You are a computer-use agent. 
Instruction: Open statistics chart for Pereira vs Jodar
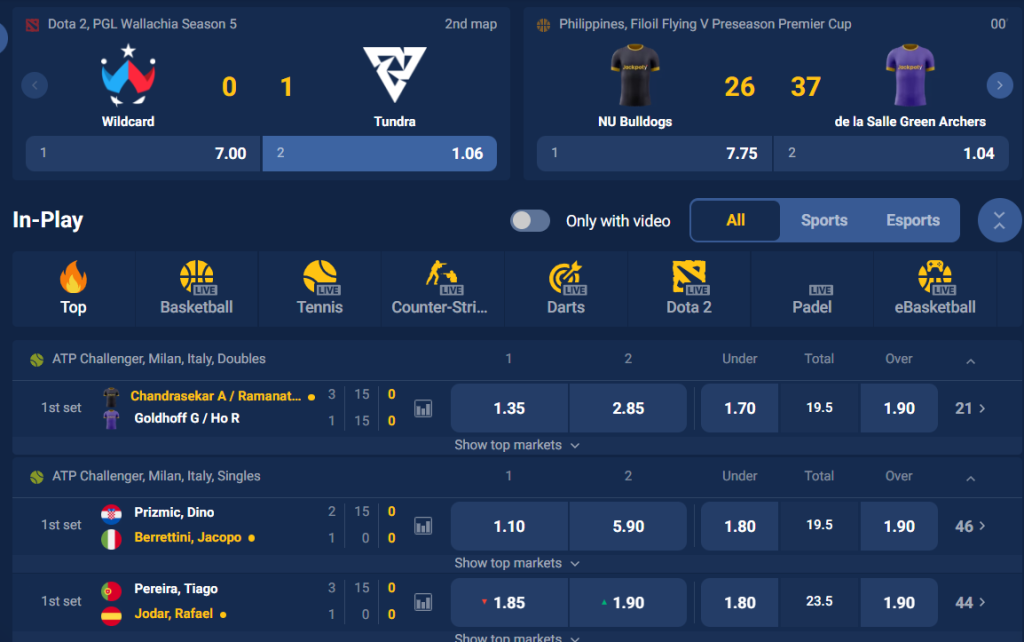(x=422, y=601)
